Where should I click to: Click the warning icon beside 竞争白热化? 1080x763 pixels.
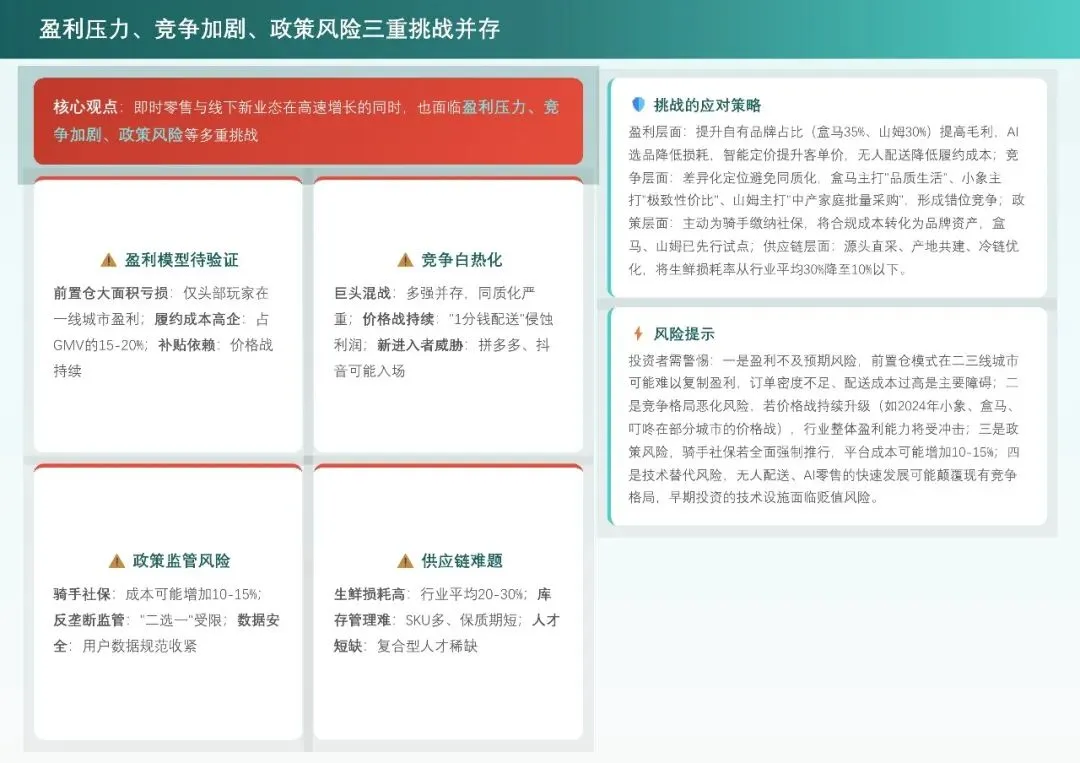405,260
